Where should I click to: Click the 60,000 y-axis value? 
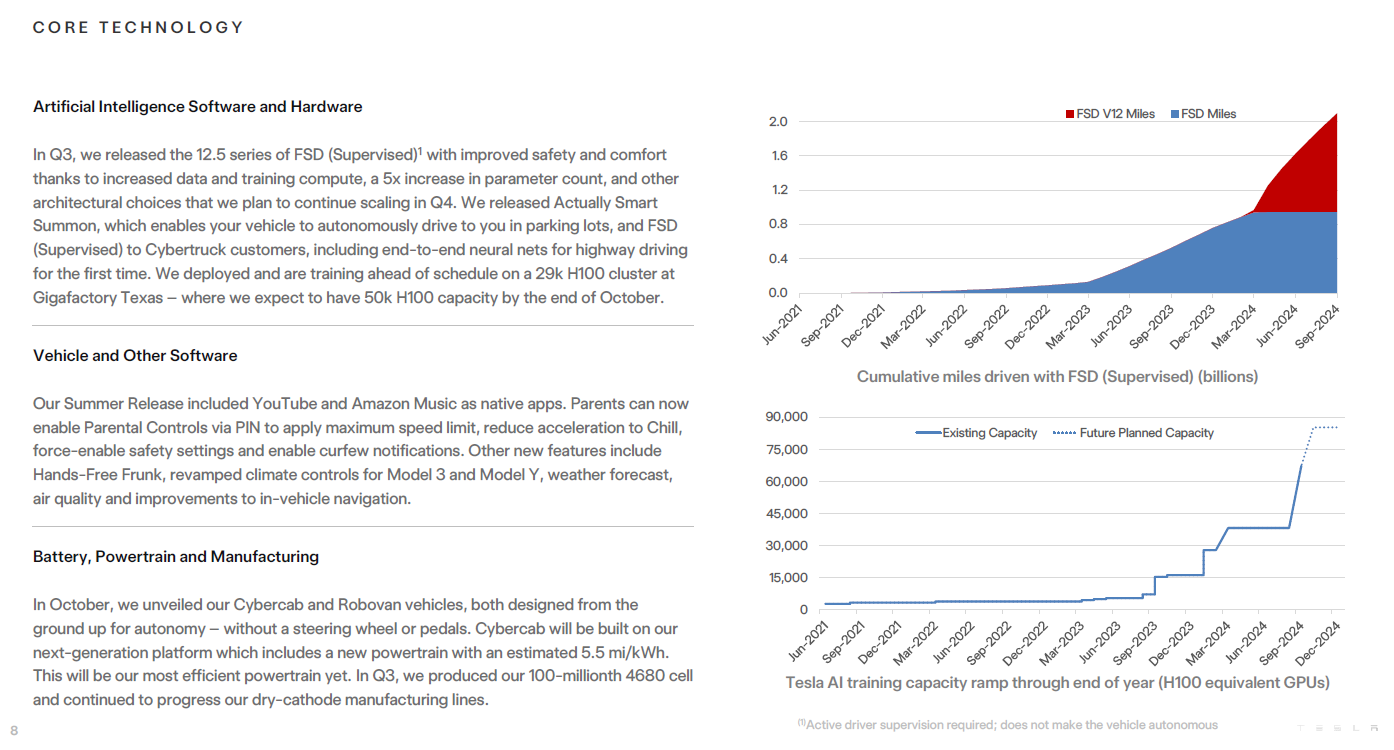pyautogui.click(x=785, y=481)
